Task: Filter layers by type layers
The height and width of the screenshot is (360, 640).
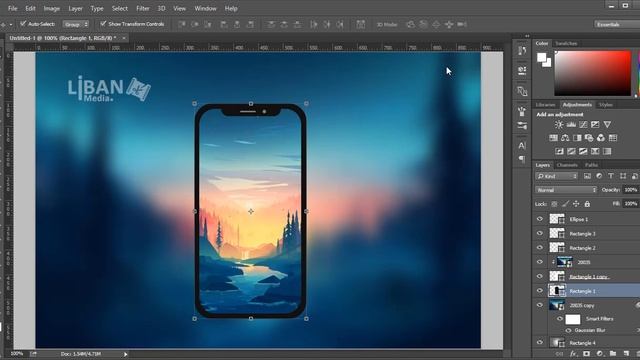Action: (611, 176)
